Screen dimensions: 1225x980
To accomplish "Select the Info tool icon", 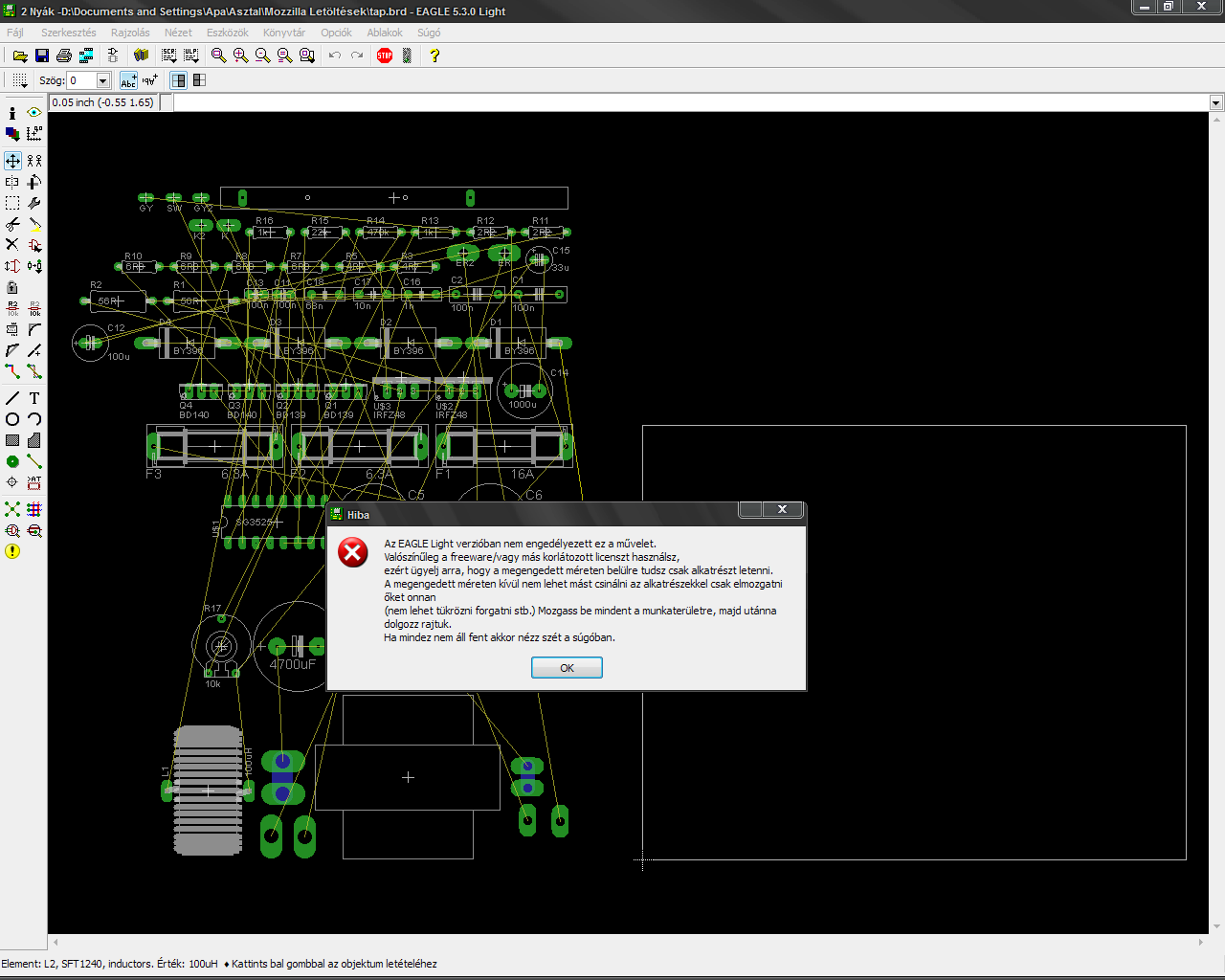I will [x=12, y=113].
